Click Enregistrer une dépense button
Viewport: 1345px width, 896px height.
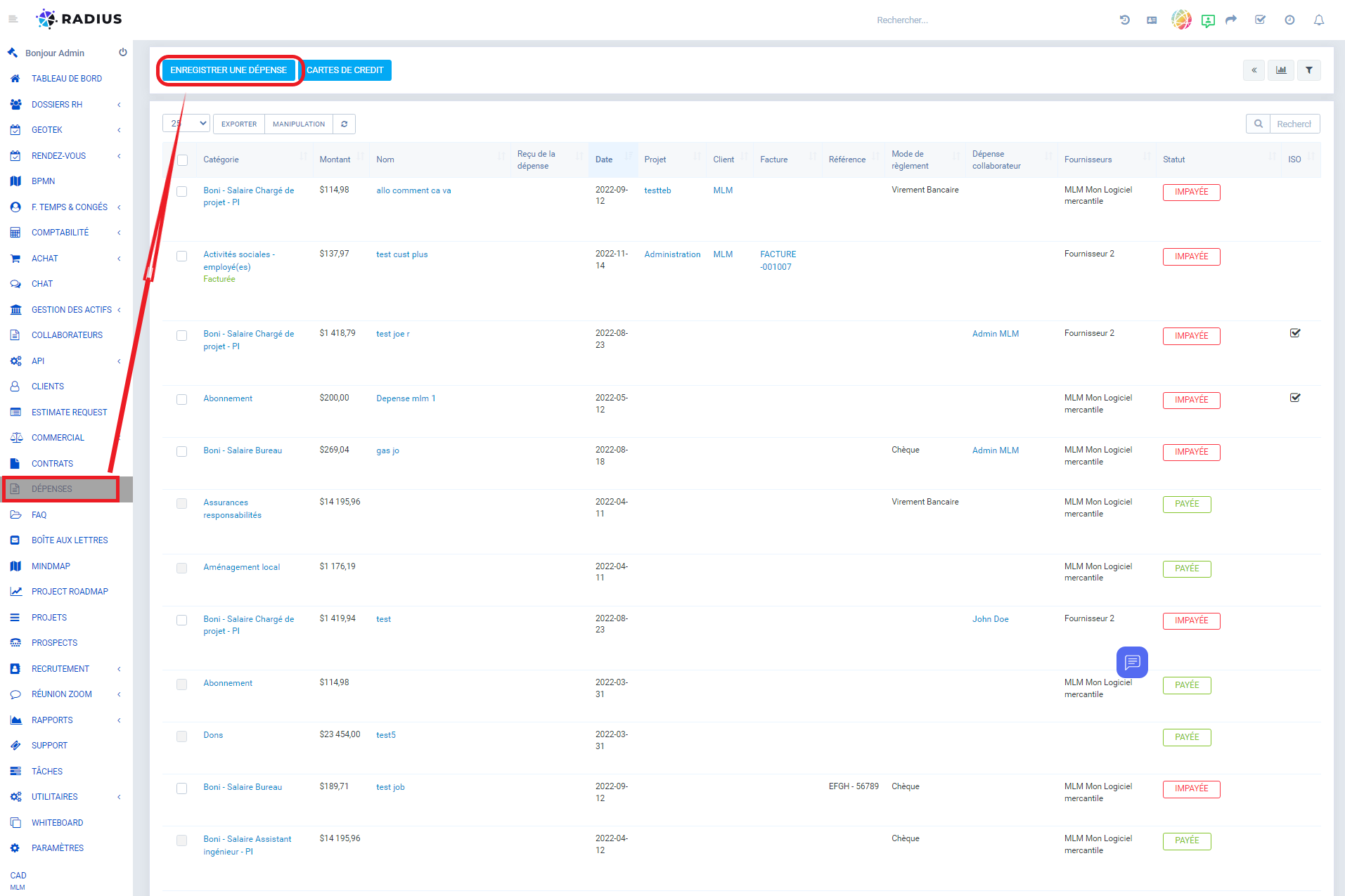(x=229, y=70)
